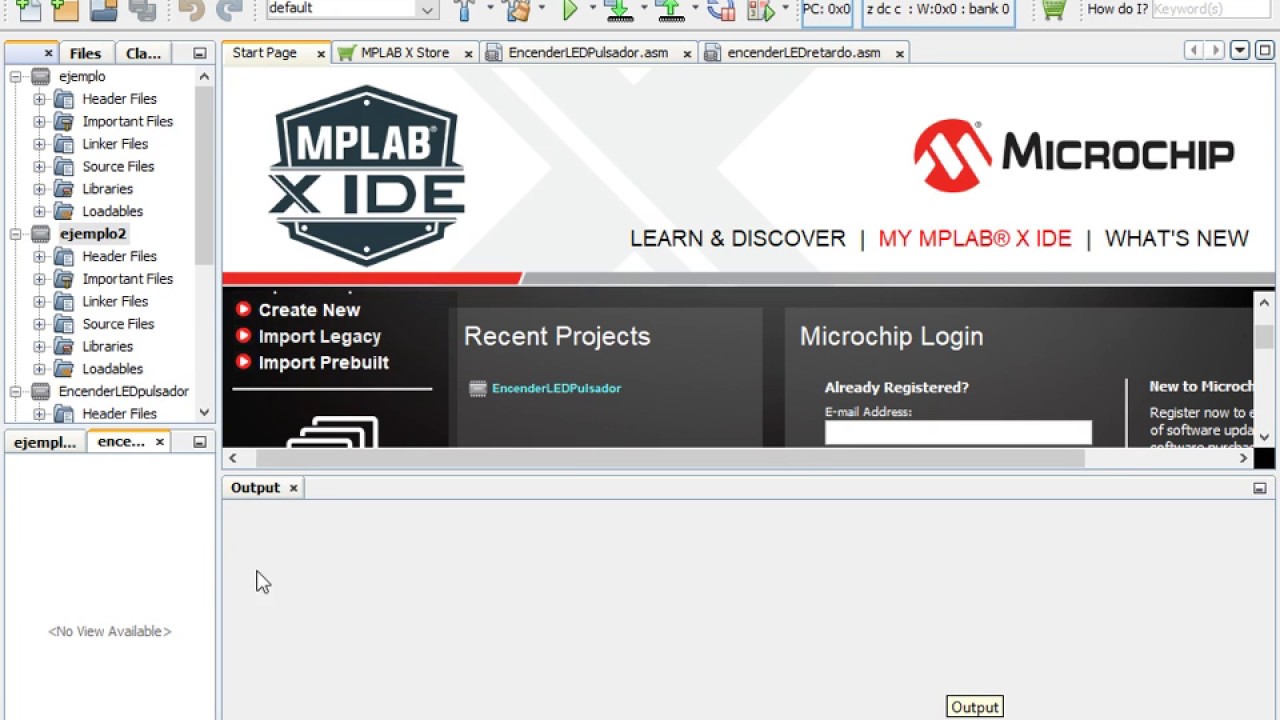Image resolution: width=1280 pixels, height=720 pixels.
Task: Close the Output tab
Action: pyautogui.click(x=293, y=488)
